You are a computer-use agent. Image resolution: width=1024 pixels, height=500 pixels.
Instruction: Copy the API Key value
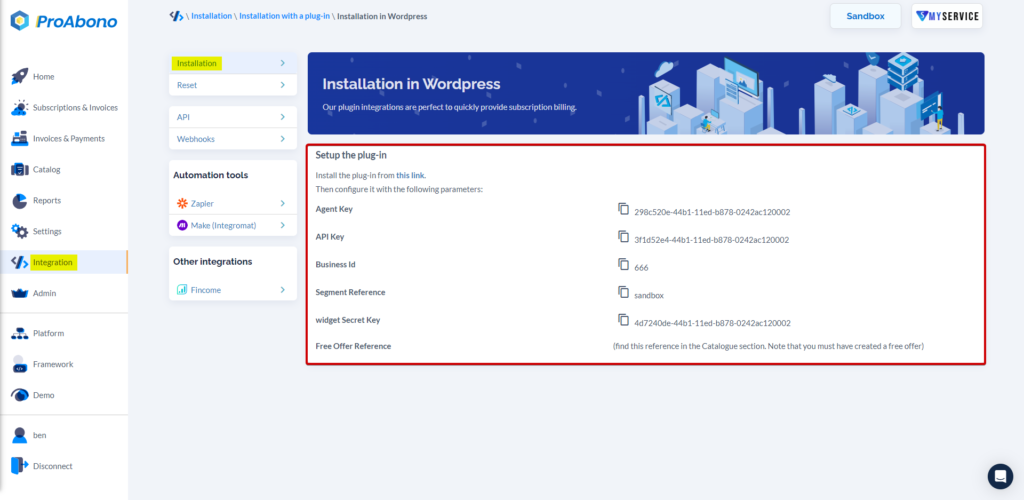[623, 236]
